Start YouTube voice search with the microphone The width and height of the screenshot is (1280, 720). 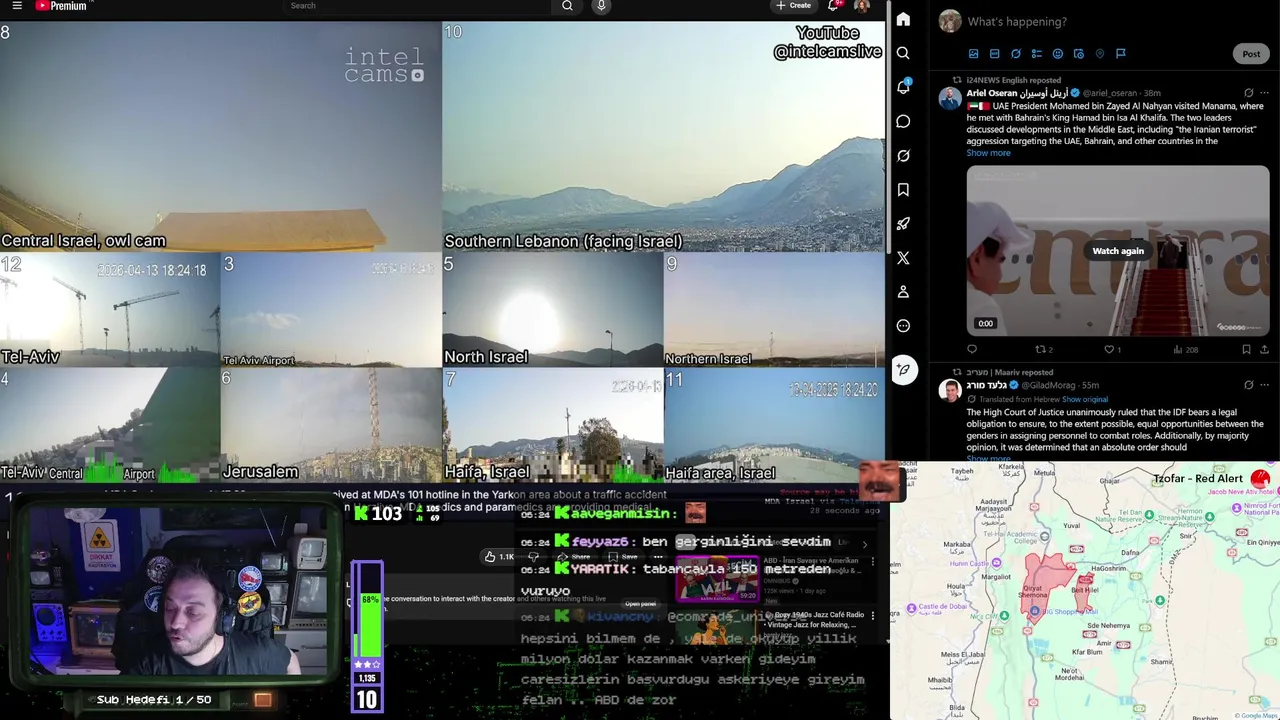point(601,6)
